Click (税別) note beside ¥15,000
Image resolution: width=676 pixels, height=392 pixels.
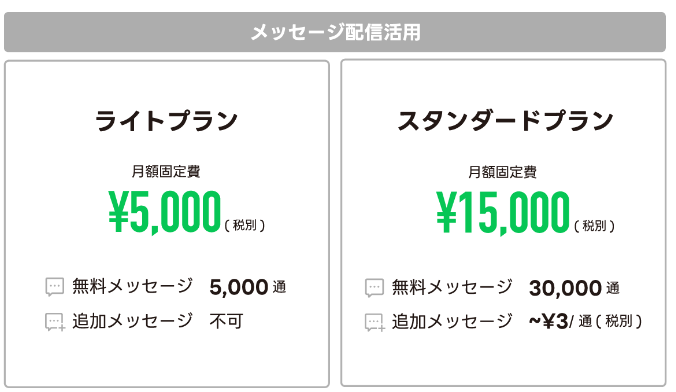click(595, 226)
